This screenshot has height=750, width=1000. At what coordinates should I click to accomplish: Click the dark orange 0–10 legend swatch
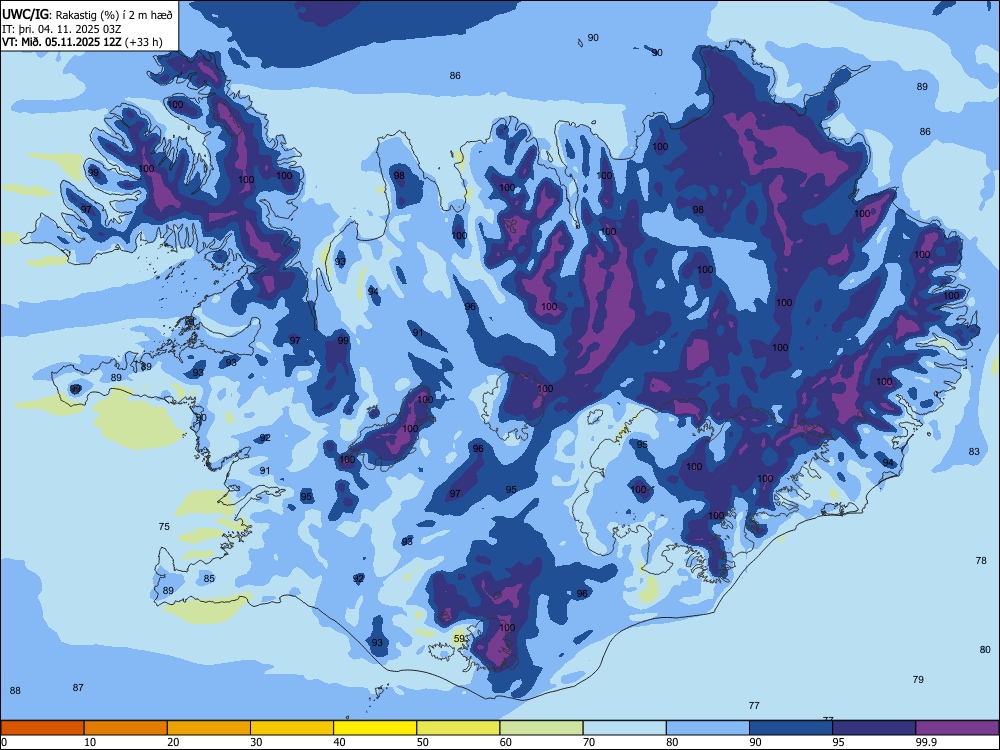(42, 728)
